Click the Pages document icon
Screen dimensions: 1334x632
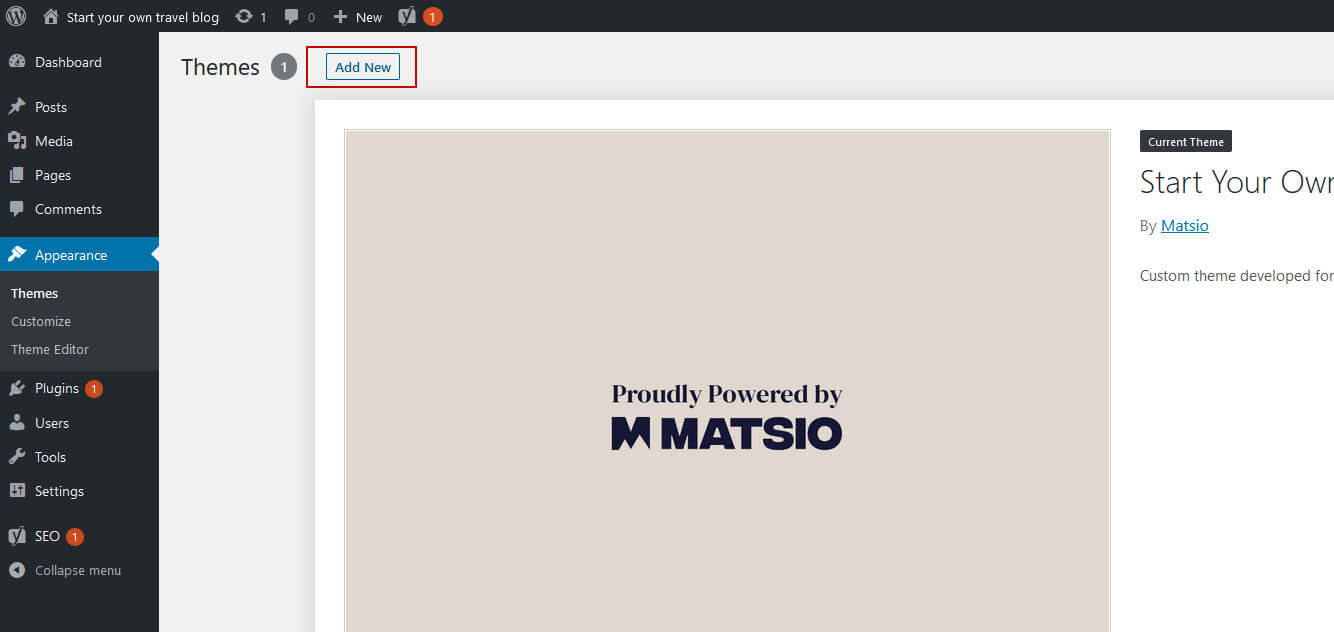(x=17, y=175)
